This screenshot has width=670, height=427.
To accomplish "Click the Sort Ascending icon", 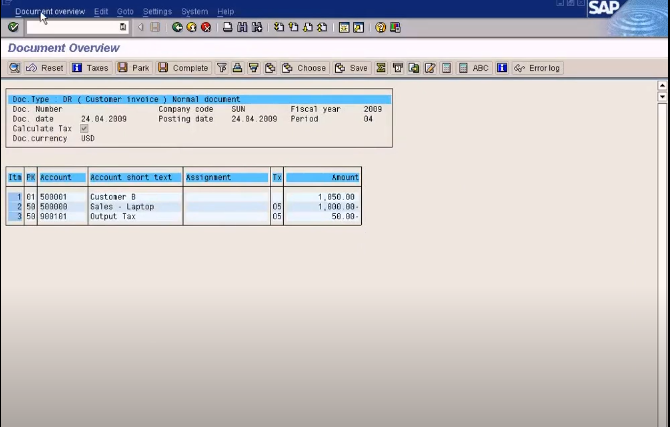I will pos(238,68).
